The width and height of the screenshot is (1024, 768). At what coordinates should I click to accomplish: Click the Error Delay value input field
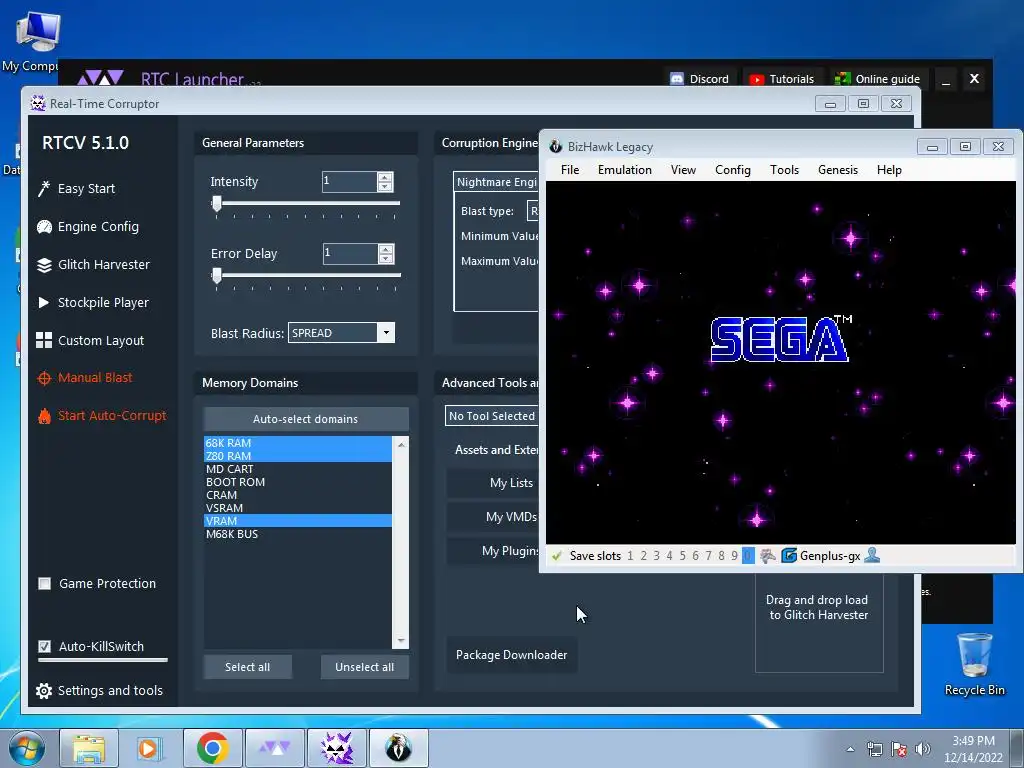coord(351,253)
